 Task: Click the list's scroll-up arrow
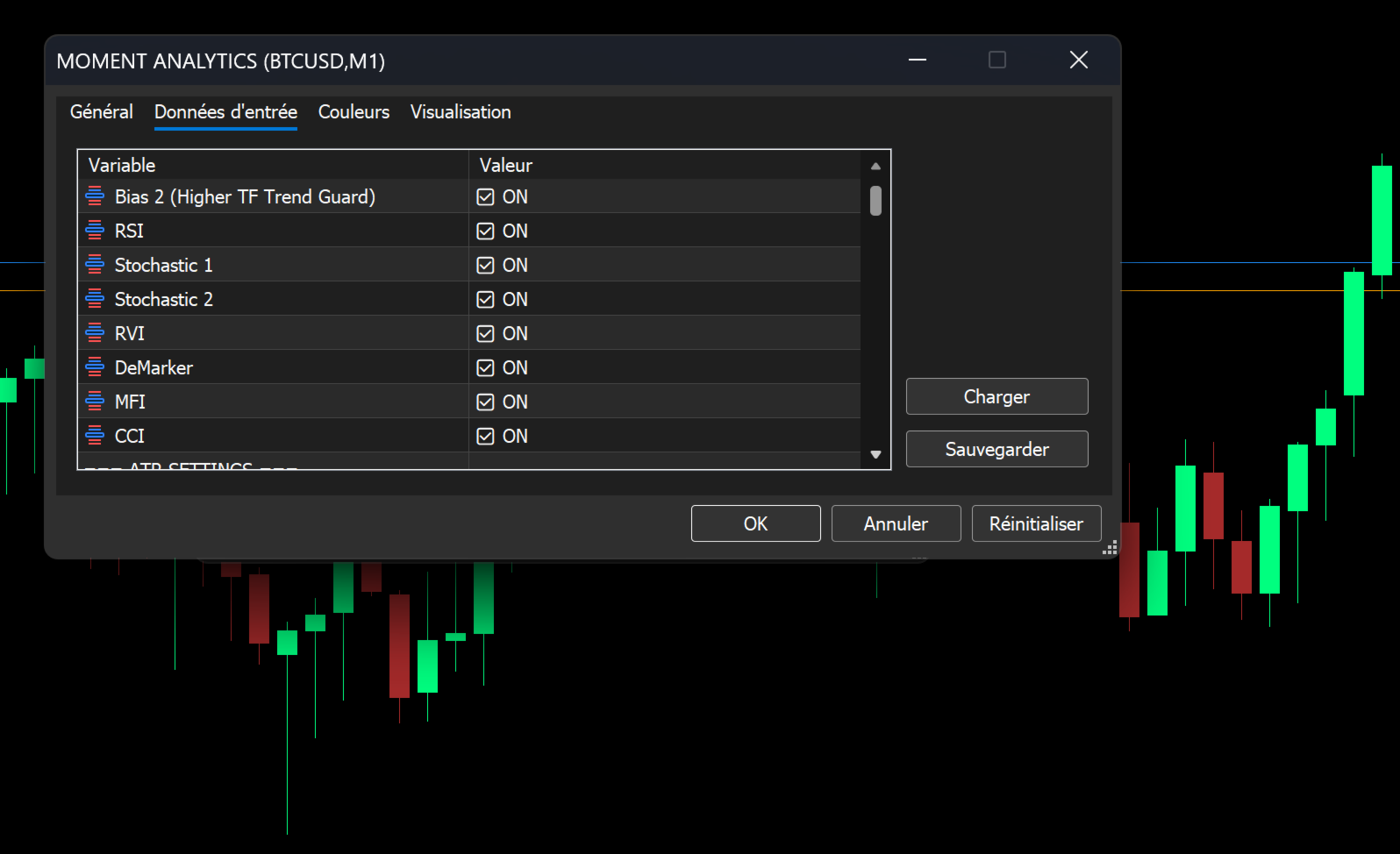pos(875,166)
